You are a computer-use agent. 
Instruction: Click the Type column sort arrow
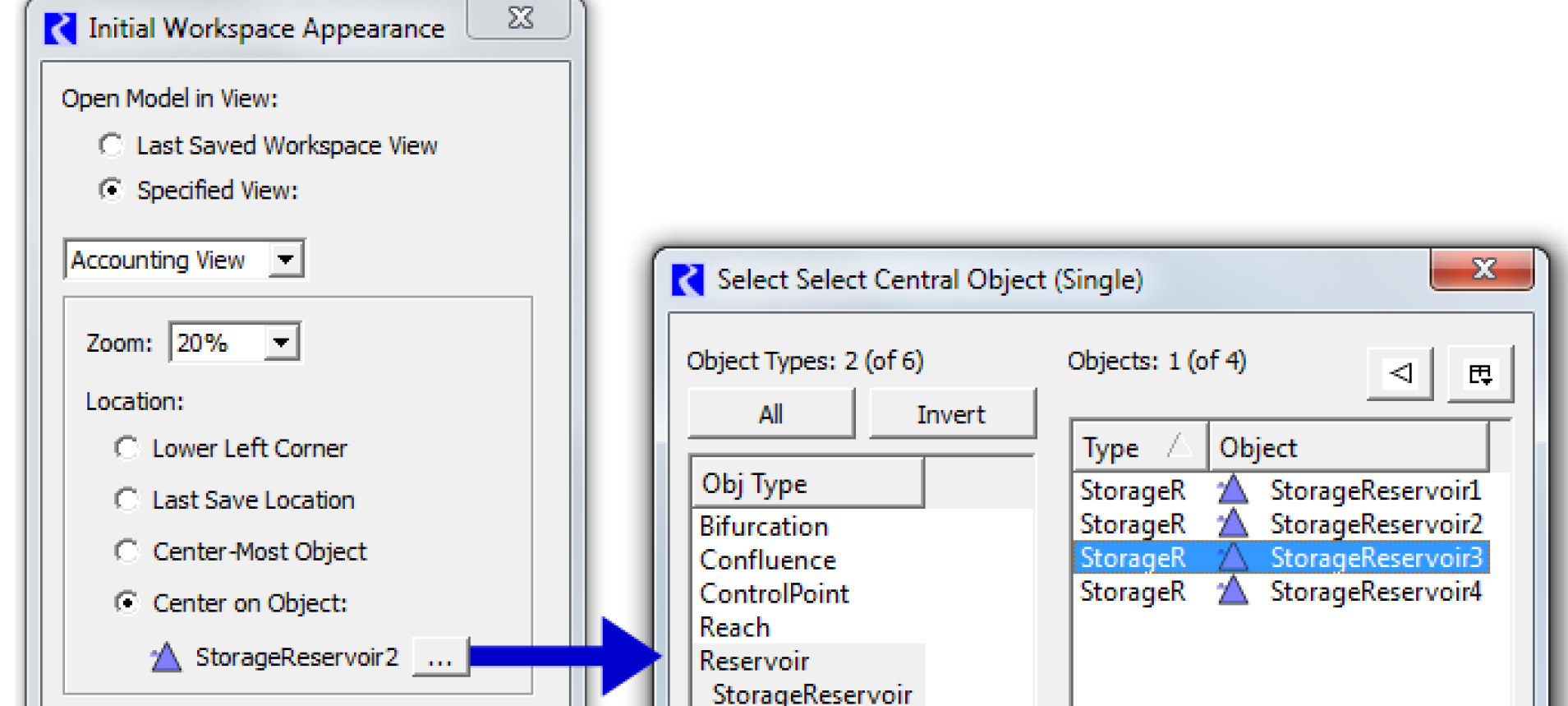(1179, 446)
